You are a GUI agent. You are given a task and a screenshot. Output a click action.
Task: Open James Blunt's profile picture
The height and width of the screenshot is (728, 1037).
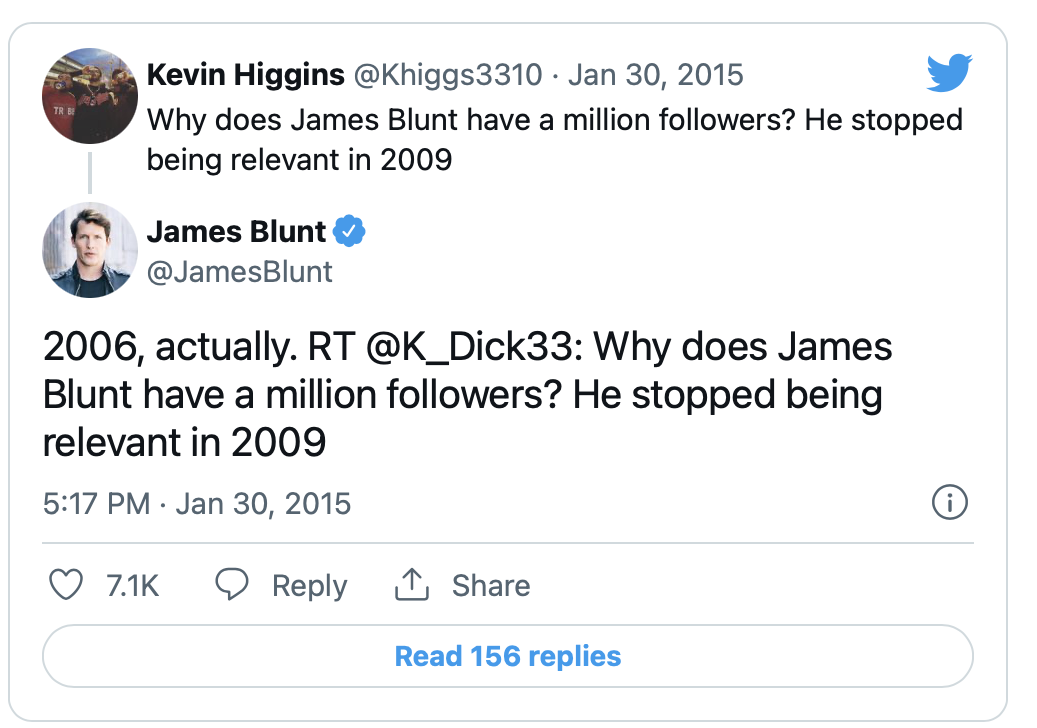[x=90, y=250]
